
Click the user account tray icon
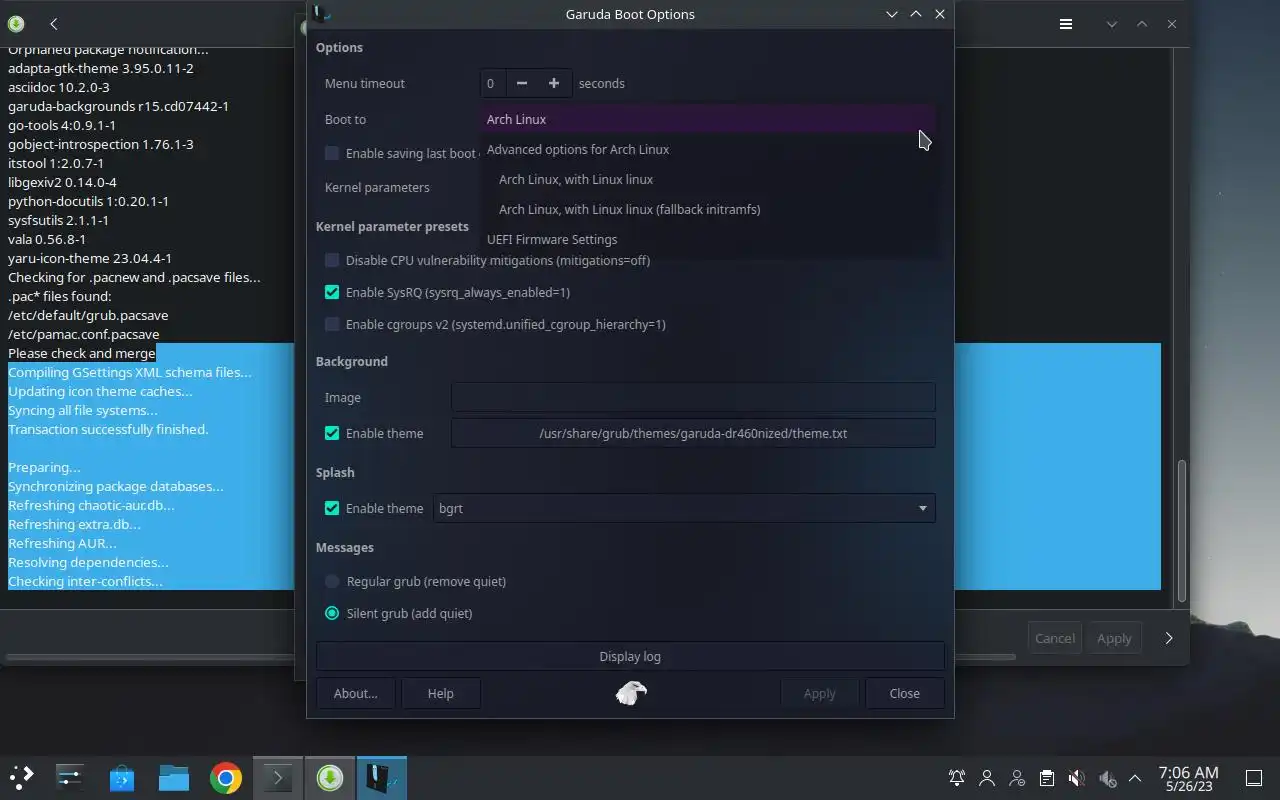click(987, 778)
